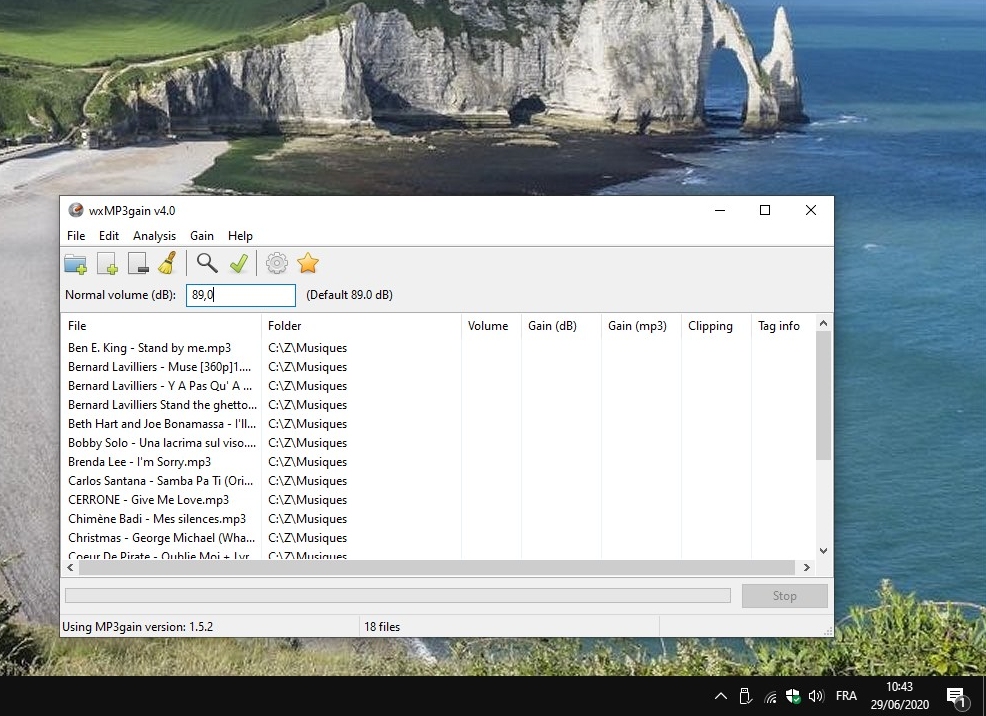Click the horizontal scrollbar thumb

point(435,568)
